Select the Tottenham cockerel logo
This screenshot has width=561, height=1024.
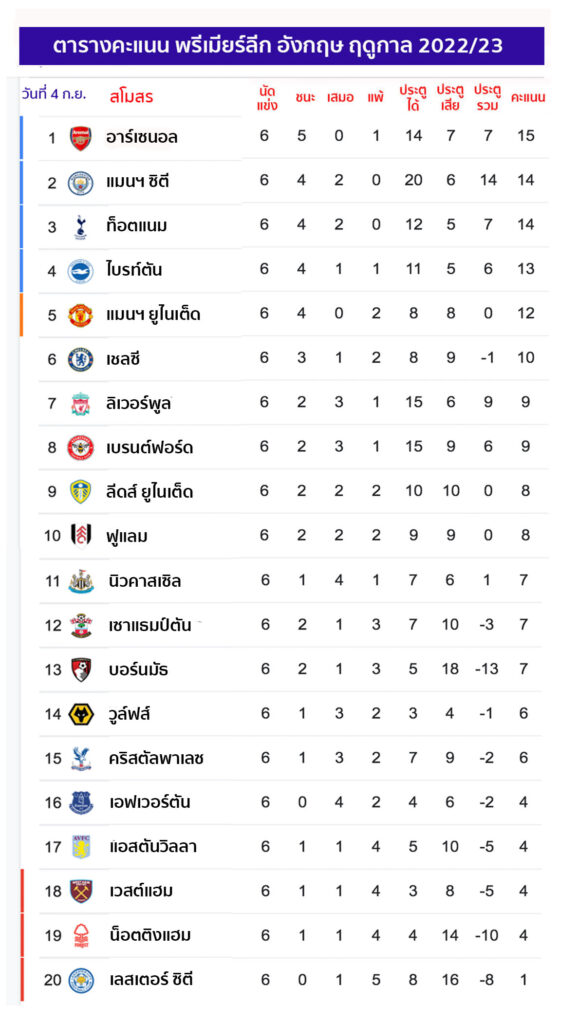81,227
